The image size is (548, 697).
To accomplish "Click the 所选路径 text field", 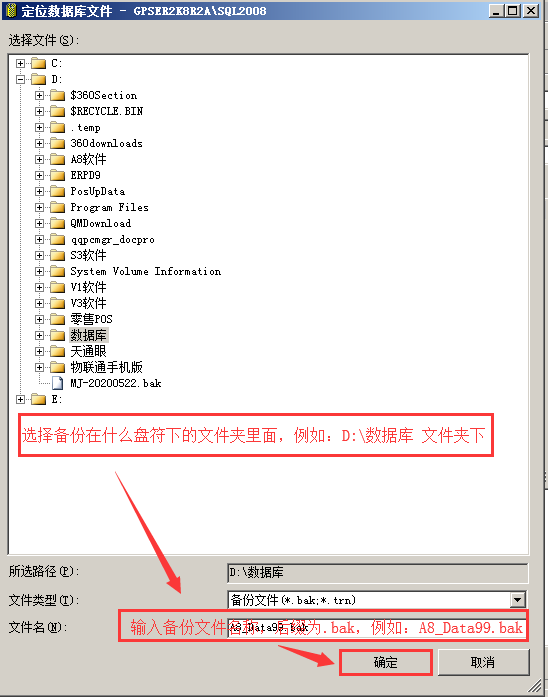I will click(x=377, y=573).
